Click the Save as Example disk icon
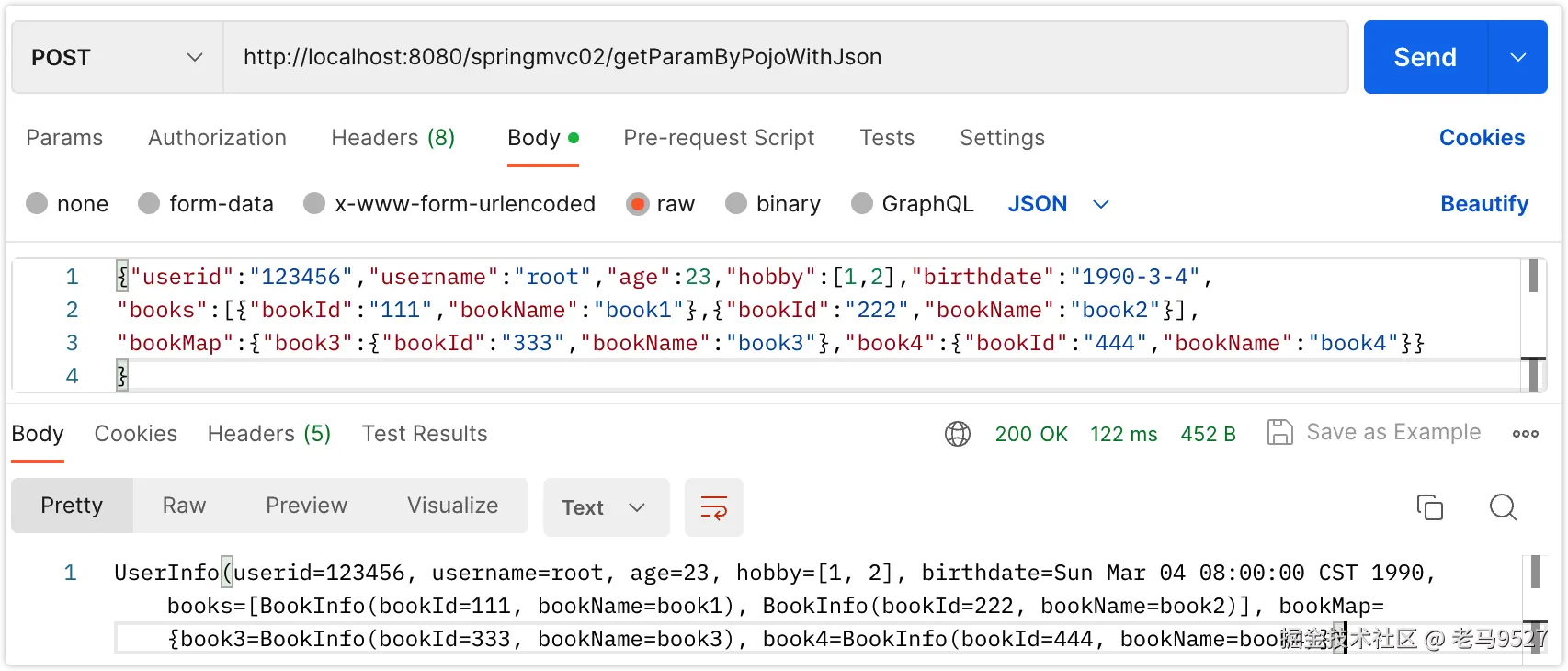The height and width of the screenshot is (671, 1568). (1279, 432)
